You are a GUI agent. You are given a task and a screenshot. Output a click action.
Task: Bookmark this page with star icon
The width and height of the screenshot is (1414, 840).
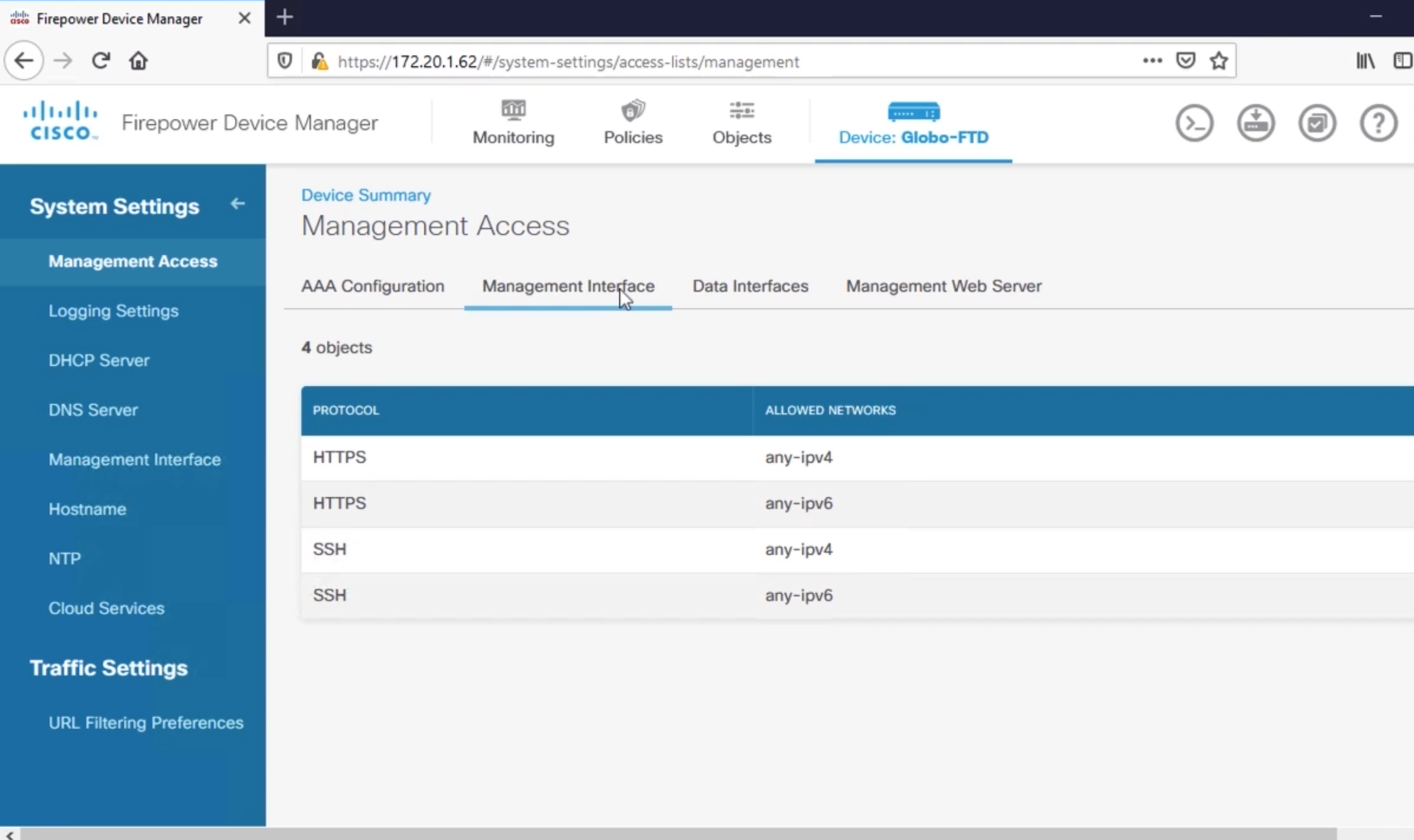(1219, 60)
